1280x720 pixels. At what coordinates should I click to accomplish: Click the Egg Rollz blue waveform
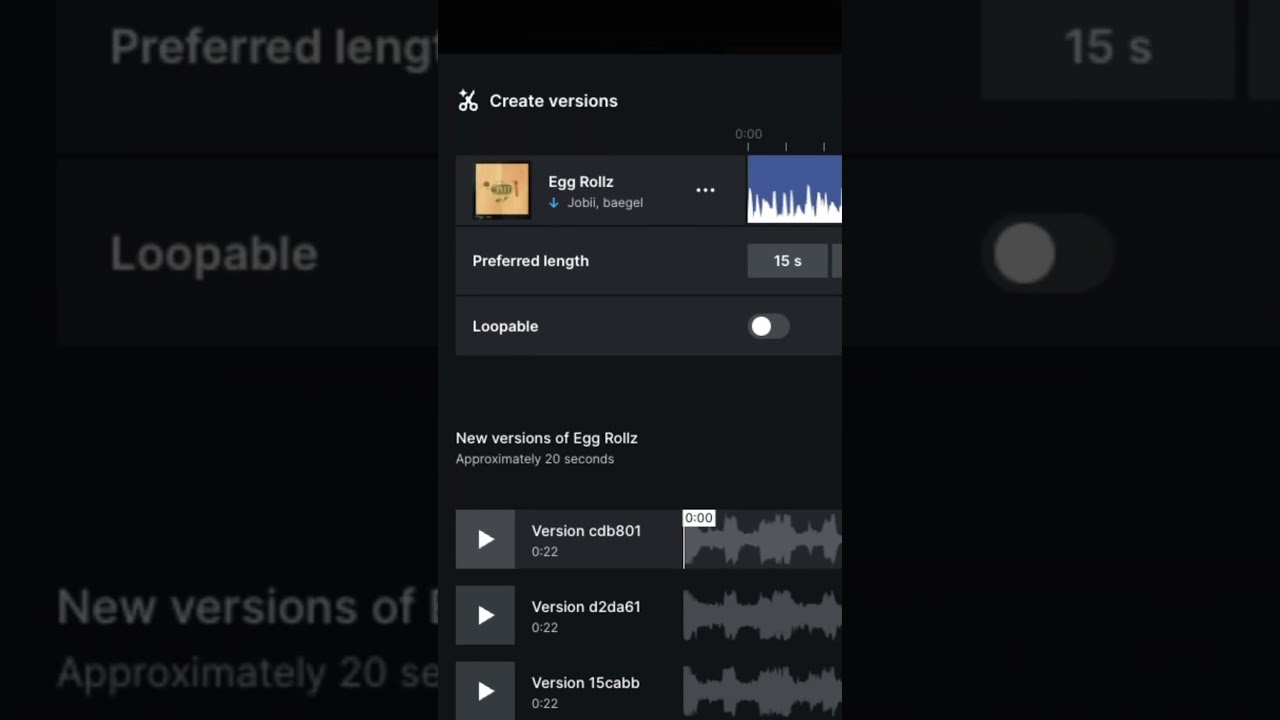[x=795, y=189]
